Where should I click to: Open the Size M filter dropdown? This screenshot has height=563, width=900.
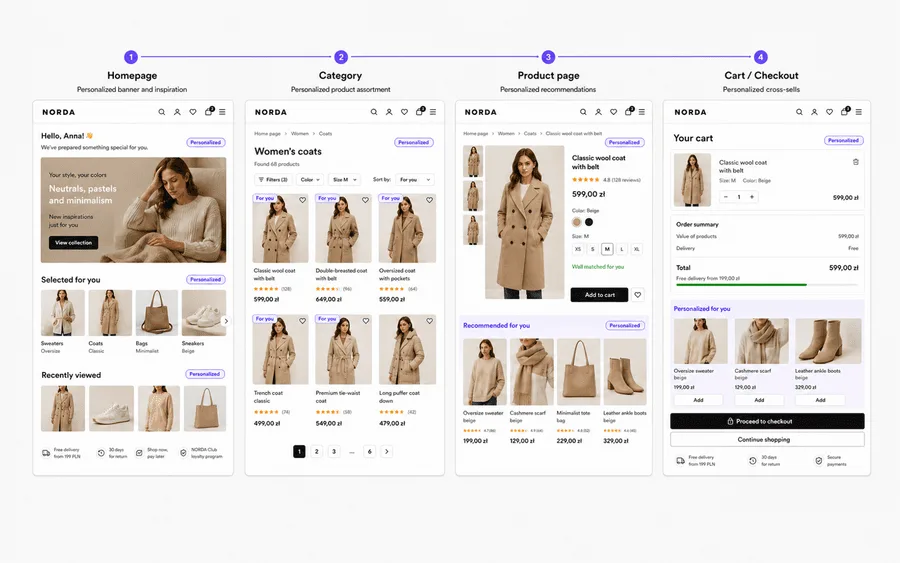pyautogui.click(x=344, y=180)
